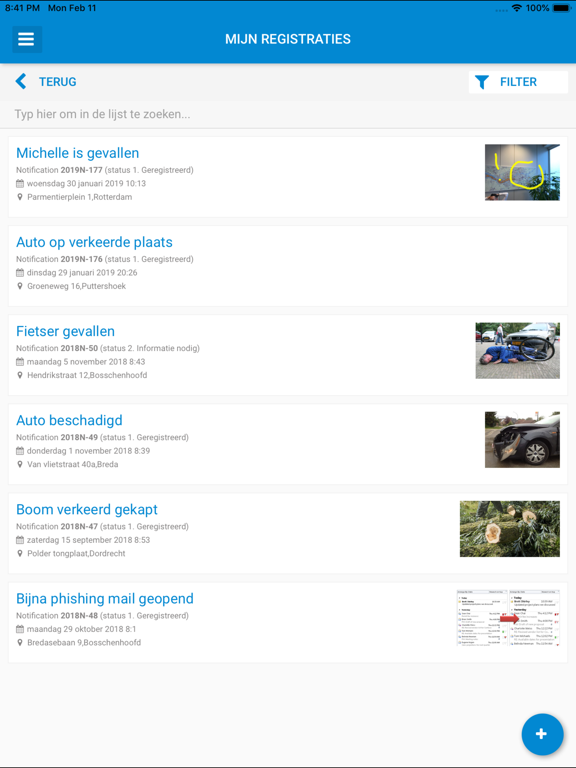The image size is (576, 768).
Task: View the fallen cyclist photo thumbnail
Action: (x=517, y=350)
